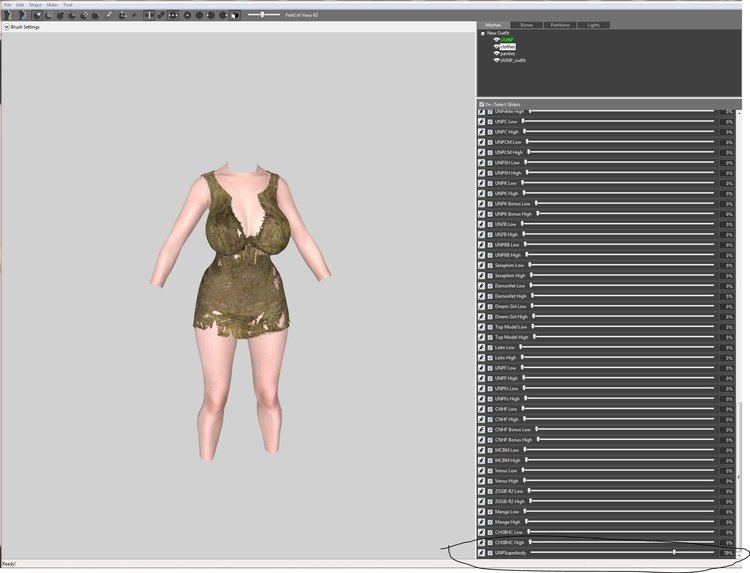Click the 3D outfit model preview

[x=241, y=313]
